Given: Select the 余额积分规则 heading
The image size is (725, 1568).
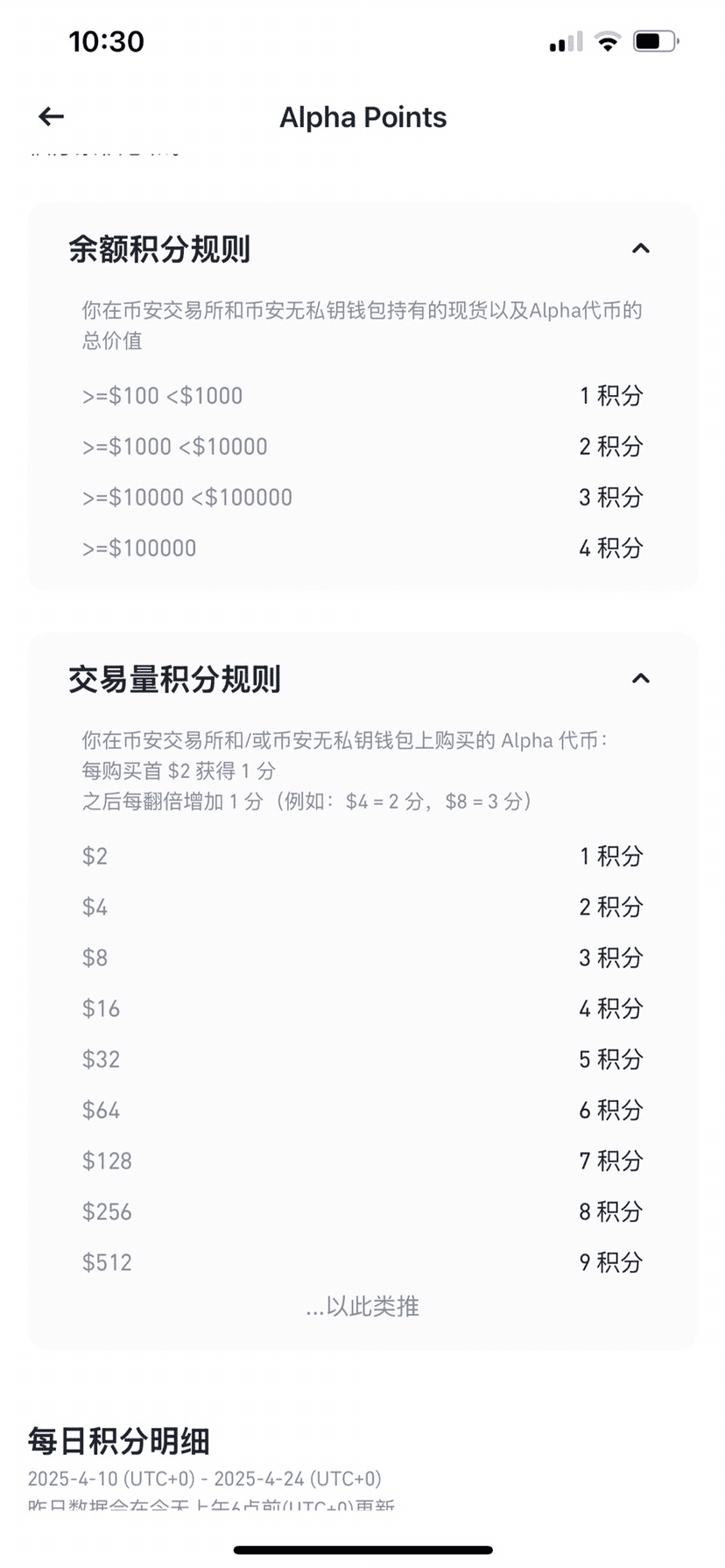Looking at the screenshot, I should [159, 250].
